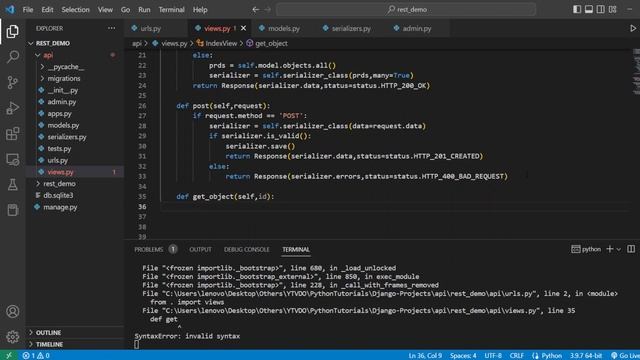
Task: Open the Extensions view
Action: point(13,133)
